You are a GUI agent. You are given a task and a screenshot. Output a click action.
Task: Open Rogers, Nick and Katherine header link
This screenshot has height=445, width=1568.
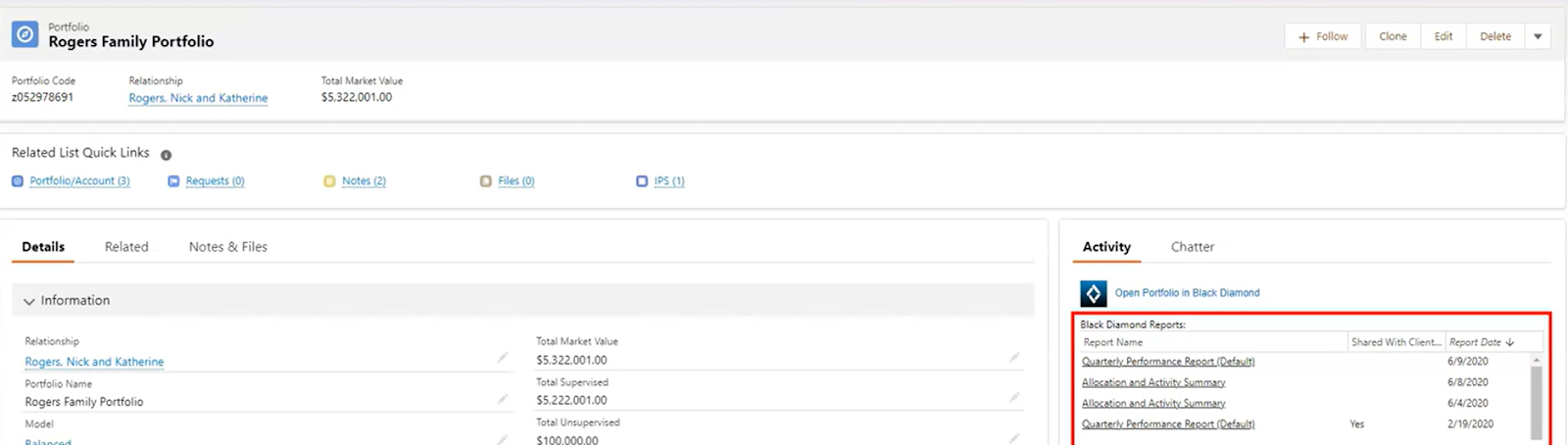(198, 98)
